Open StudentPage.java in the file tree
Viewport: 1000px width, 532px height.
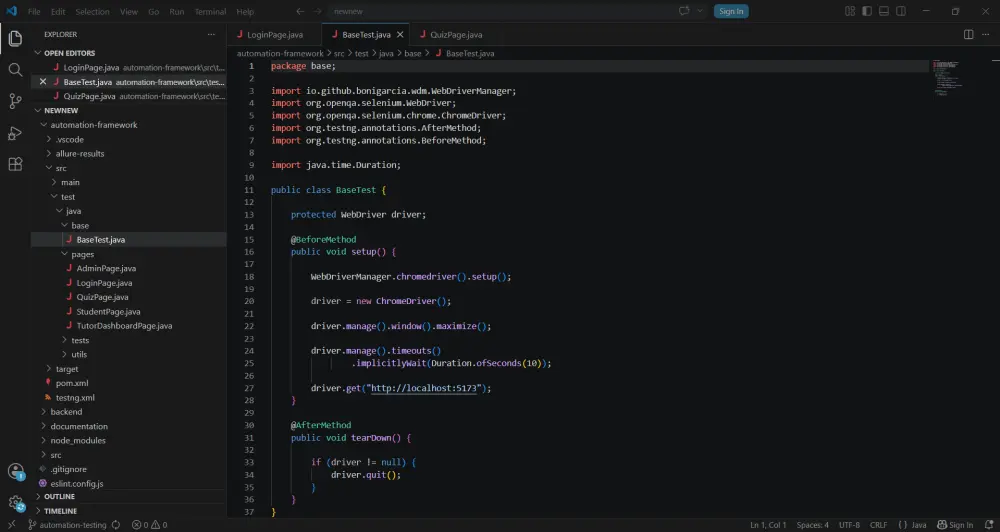click(x=108, y=311)
